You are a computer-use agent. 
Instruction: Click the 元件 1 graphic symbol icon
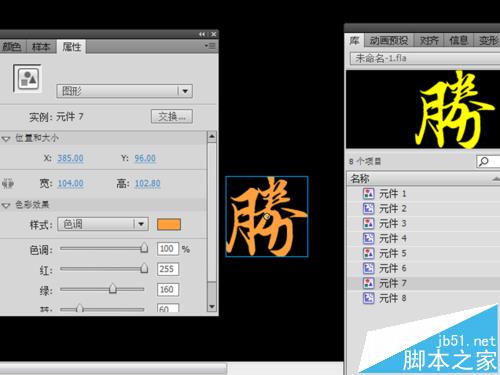coord(368,194)
